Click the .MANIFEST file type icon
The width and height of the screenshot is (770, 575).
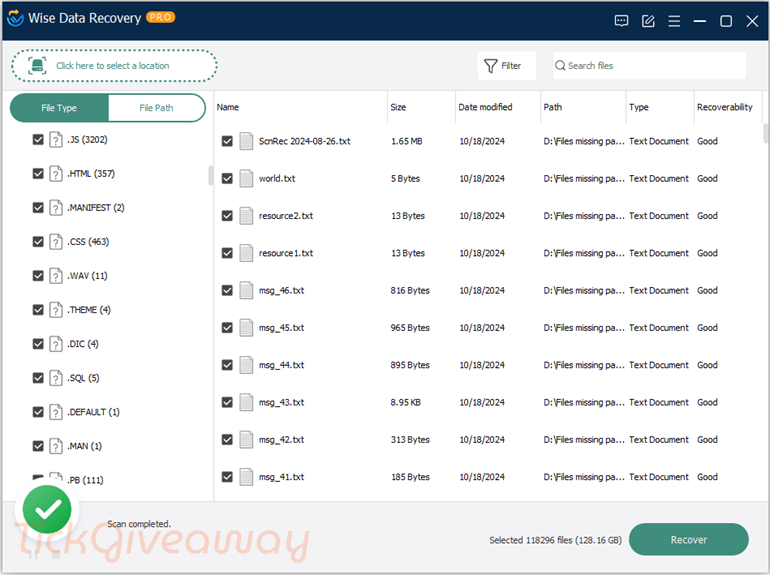pos(56,208)
